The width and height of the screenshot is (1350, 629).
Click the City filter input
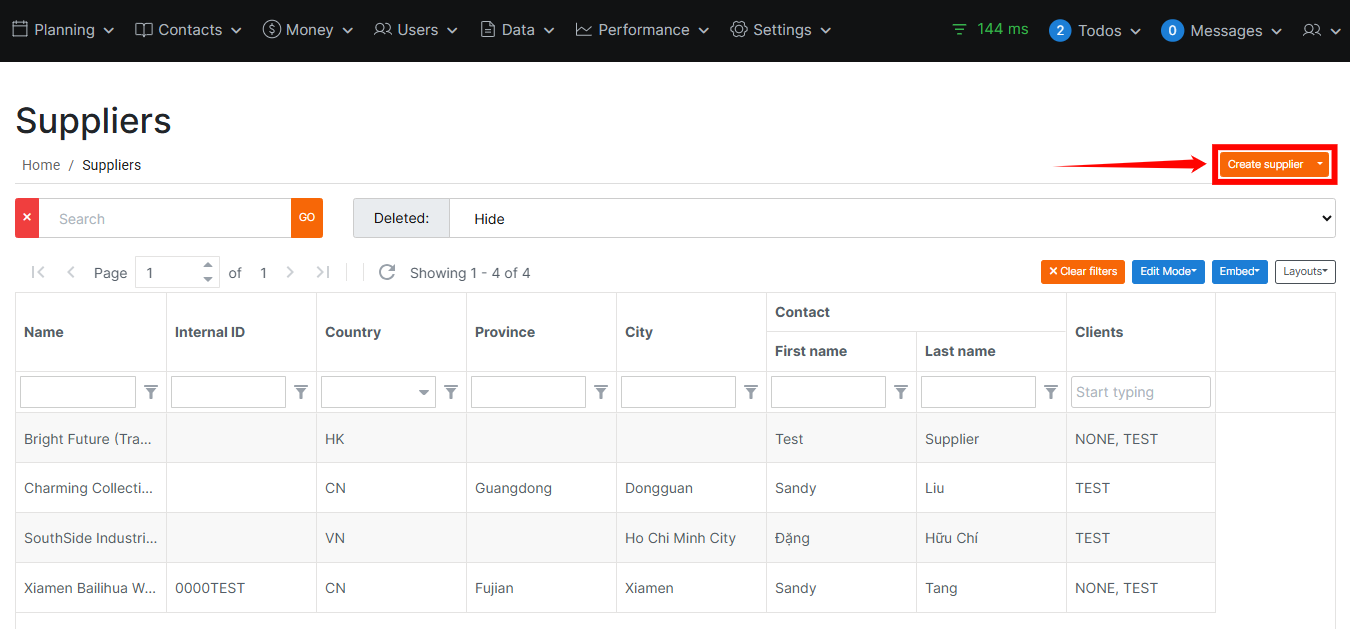pos(678,392)
